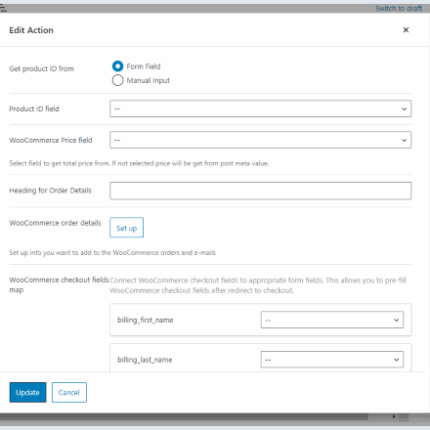
Task: Click the chevron arrow of billing_first_name select
Action: 396,320
